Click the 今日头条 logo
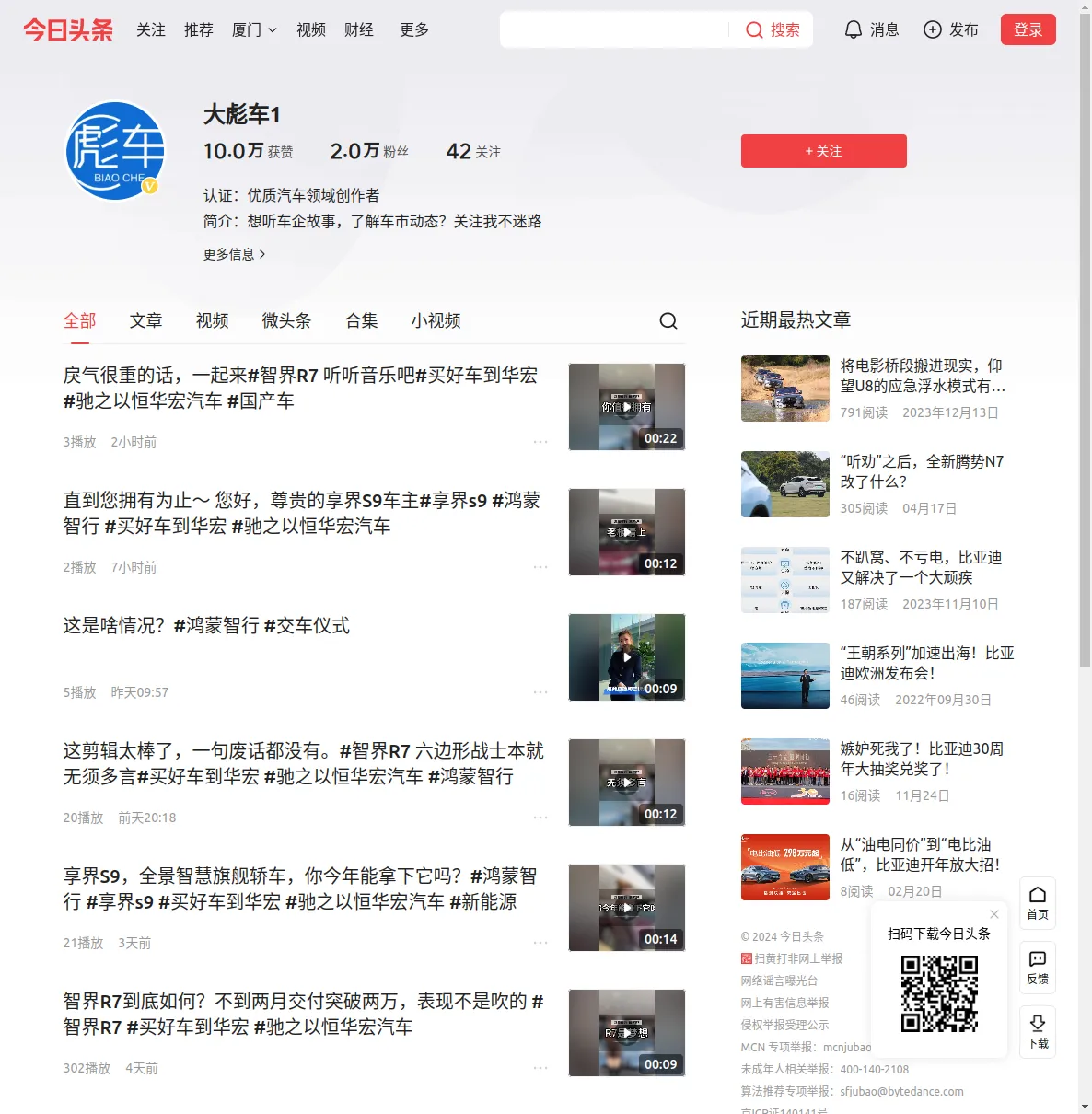Screen dimensions: 1092x1114 pos(68,30)
